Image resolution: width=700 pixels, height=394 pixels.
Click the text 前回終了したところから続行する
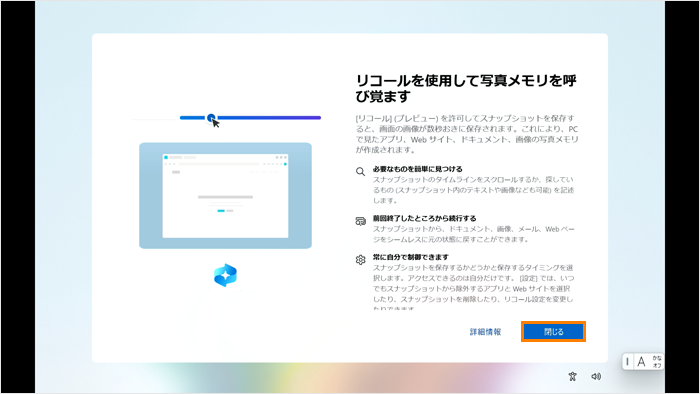point(425,218)
